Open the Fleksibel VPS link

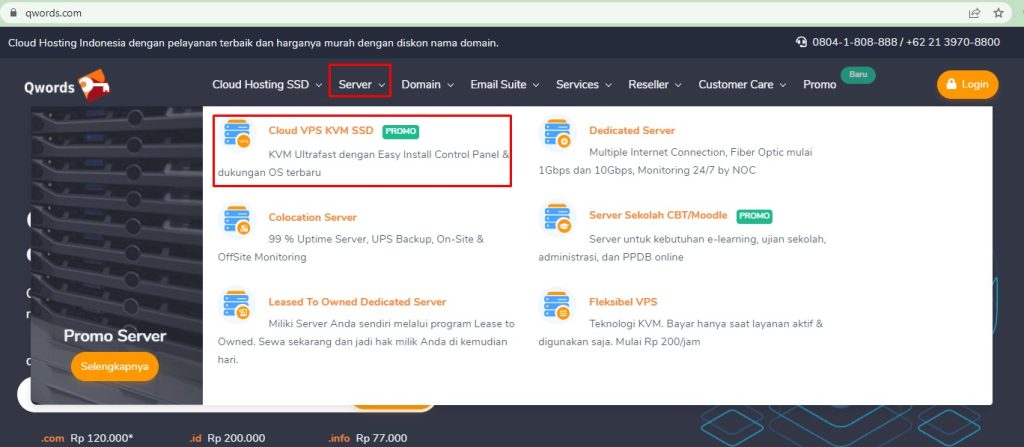tap(623, 302)
